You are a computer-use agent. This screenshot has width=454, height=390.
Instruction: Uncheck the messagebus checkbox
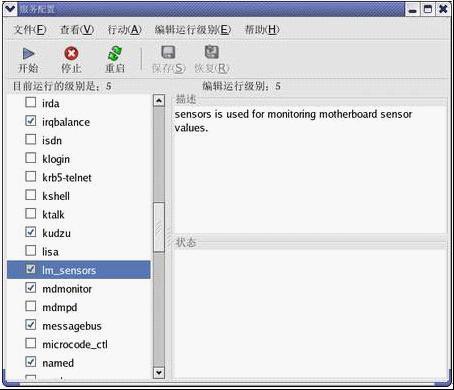point(31,324)
